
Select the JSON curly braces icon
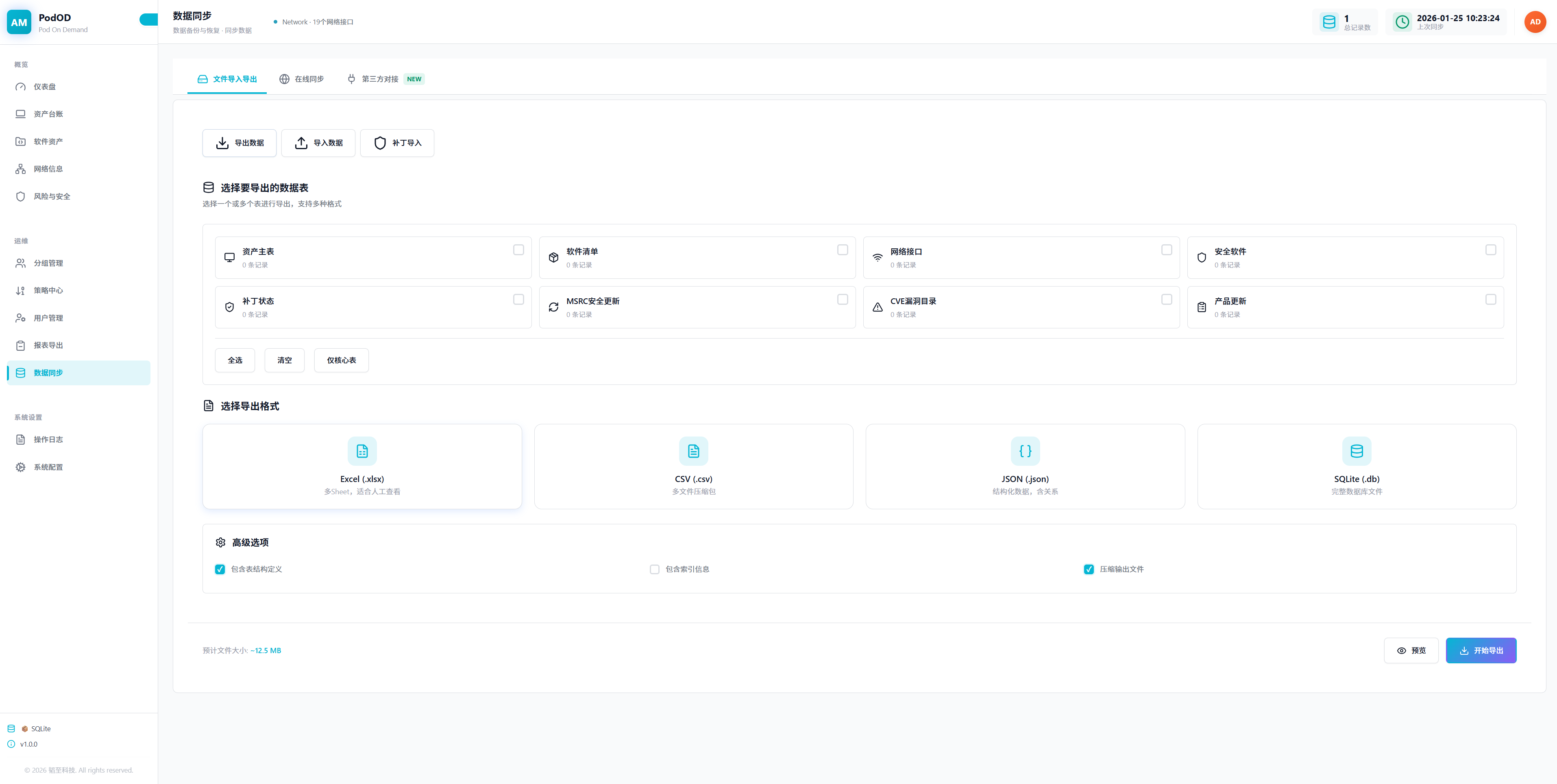[x=1025, y=451]
